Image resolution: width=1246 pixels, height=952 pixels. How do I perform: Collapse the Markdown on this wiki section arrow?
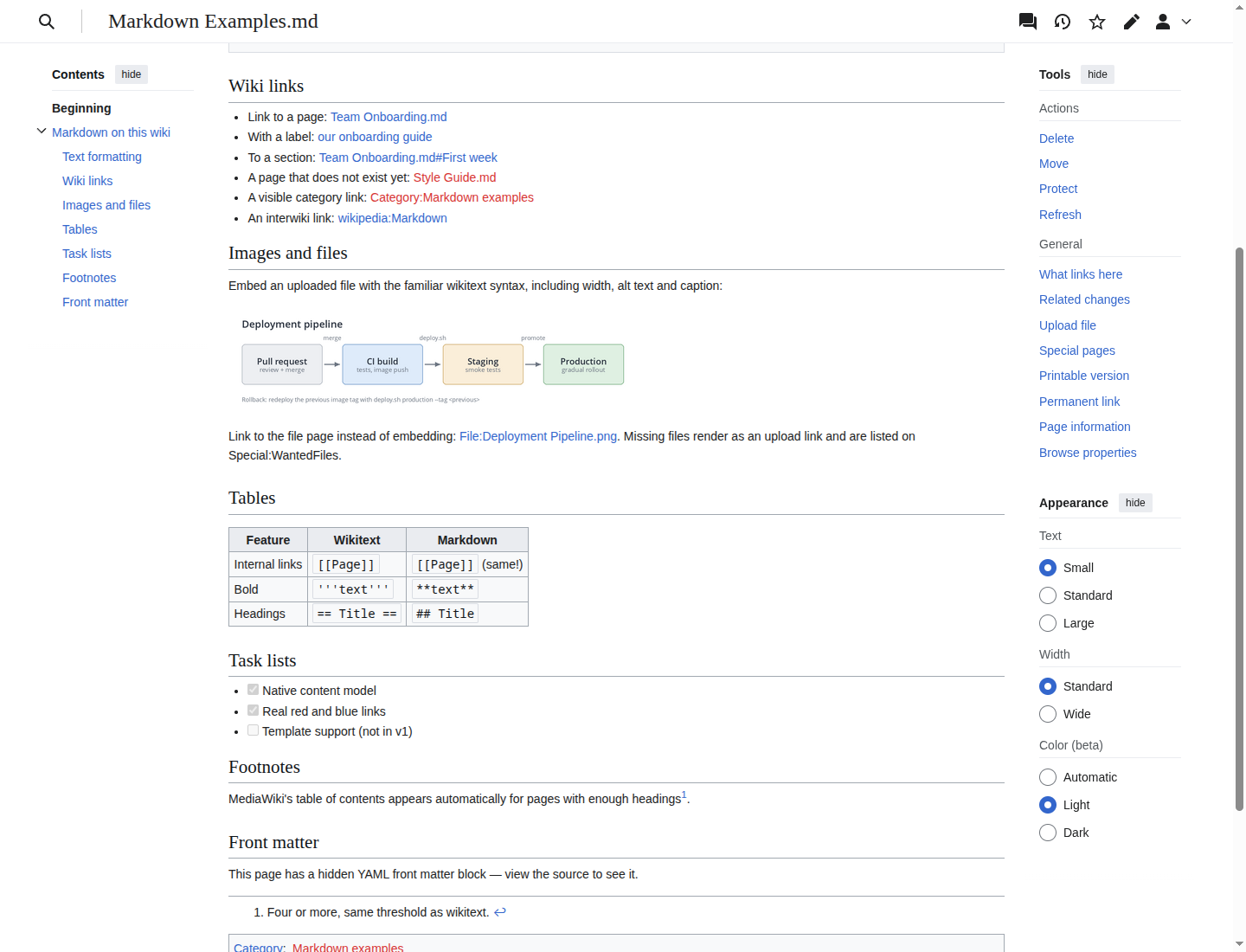point(42,132)
